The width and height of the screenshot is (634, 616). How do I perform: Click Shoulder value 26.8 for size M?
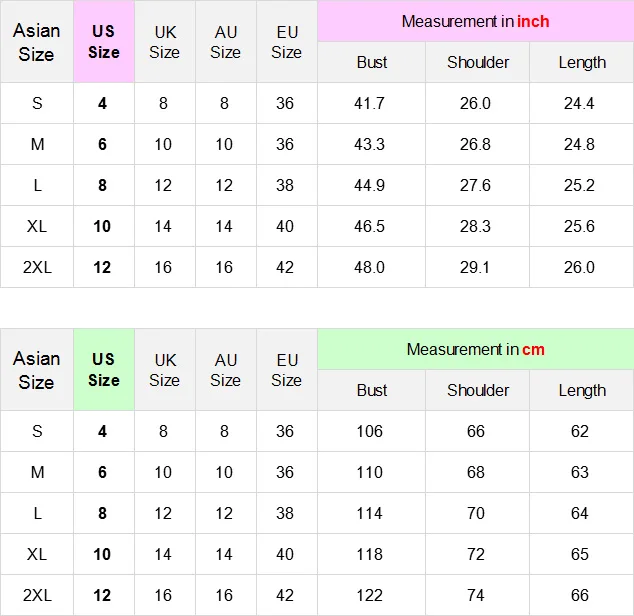point(476,144)
